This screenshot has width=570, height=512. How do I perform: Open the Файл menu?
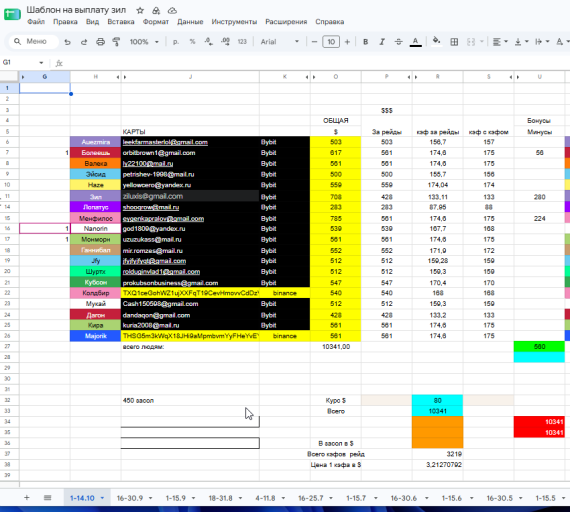point(36,22)
